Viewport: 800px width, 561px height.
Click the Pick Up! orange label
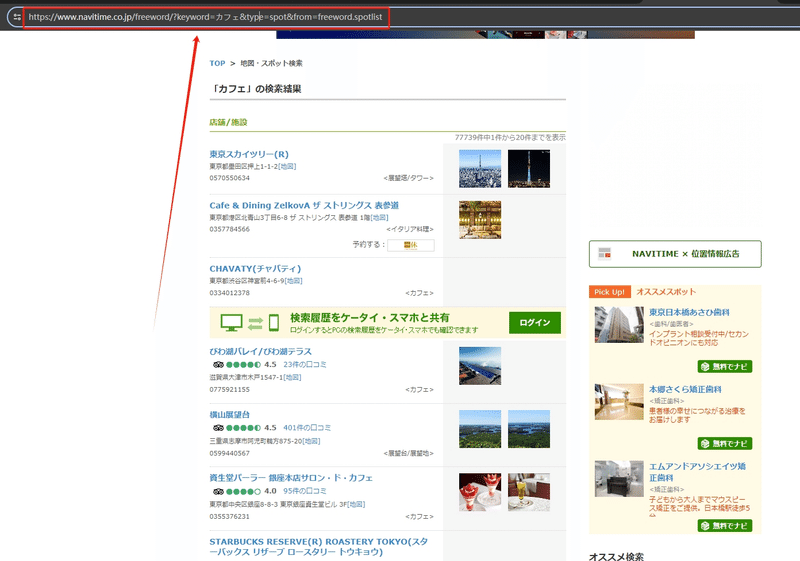pos(610,292)
